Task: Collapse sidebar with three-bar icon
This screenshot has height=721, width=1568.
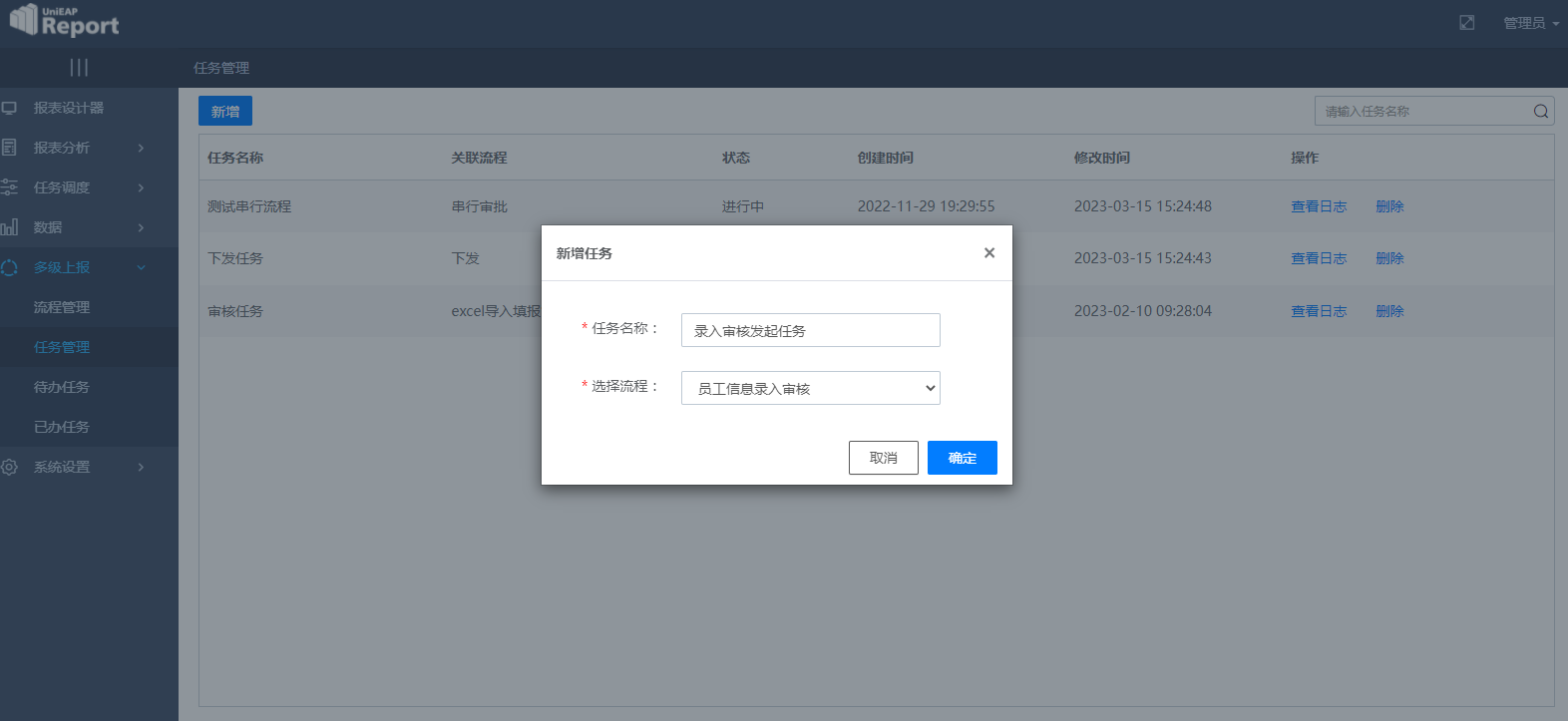Action: pos(79,67)
